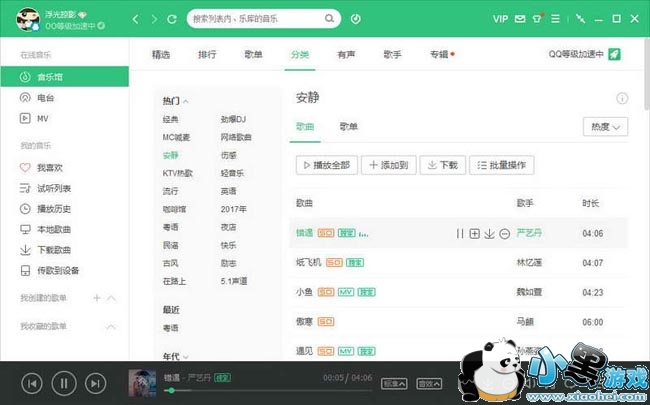Switch to 歌单 sub-tab under 安静
The image size is (650, 405).
[348, 126]
